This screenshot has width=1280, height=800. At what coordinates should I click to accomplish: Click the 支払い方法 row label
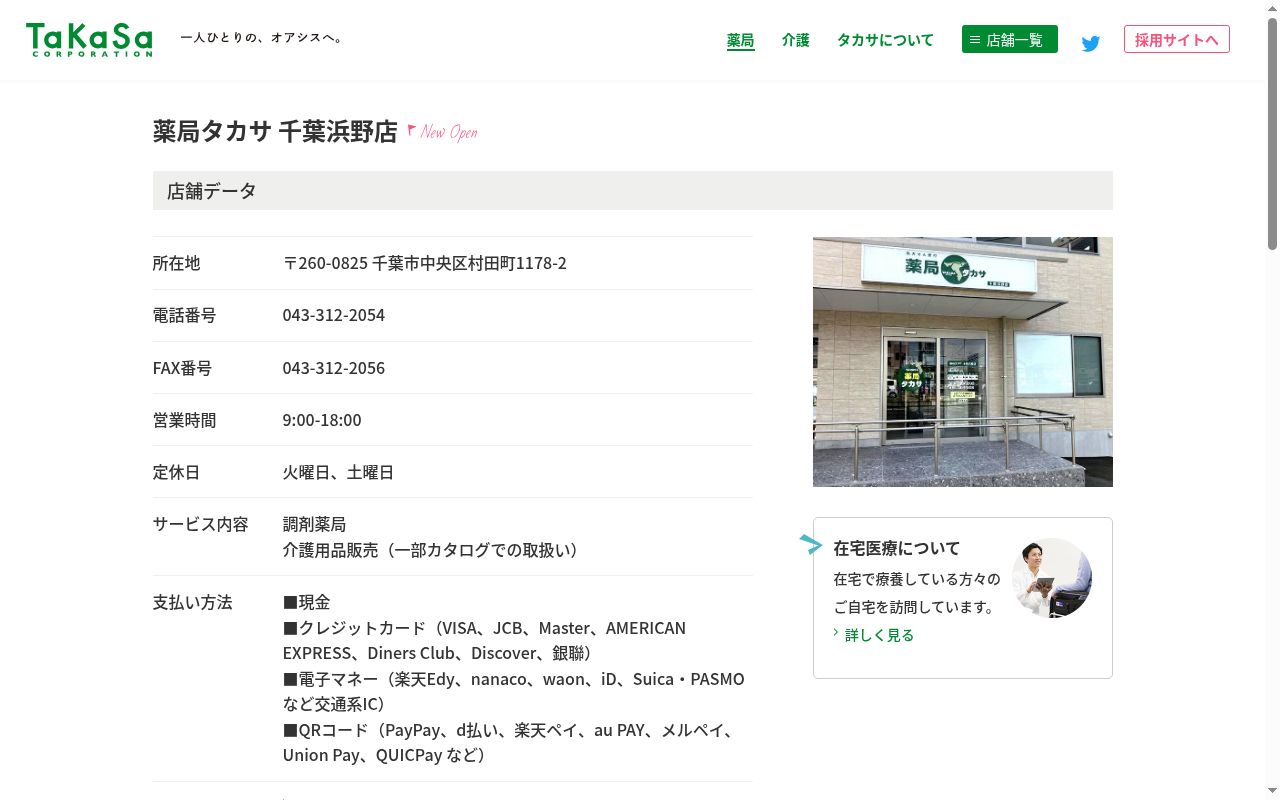point(193,602)
